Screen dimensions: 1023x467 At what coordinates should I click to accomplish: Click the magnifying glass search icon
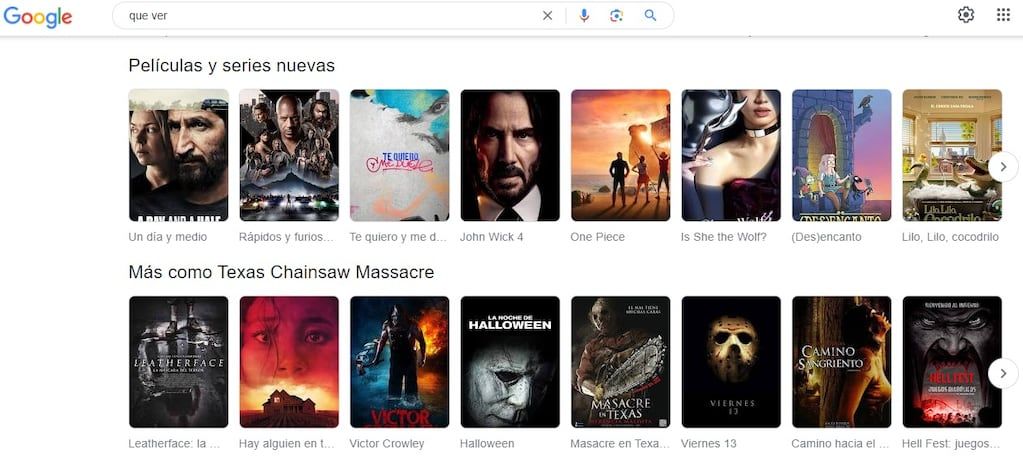pos(650,16)
